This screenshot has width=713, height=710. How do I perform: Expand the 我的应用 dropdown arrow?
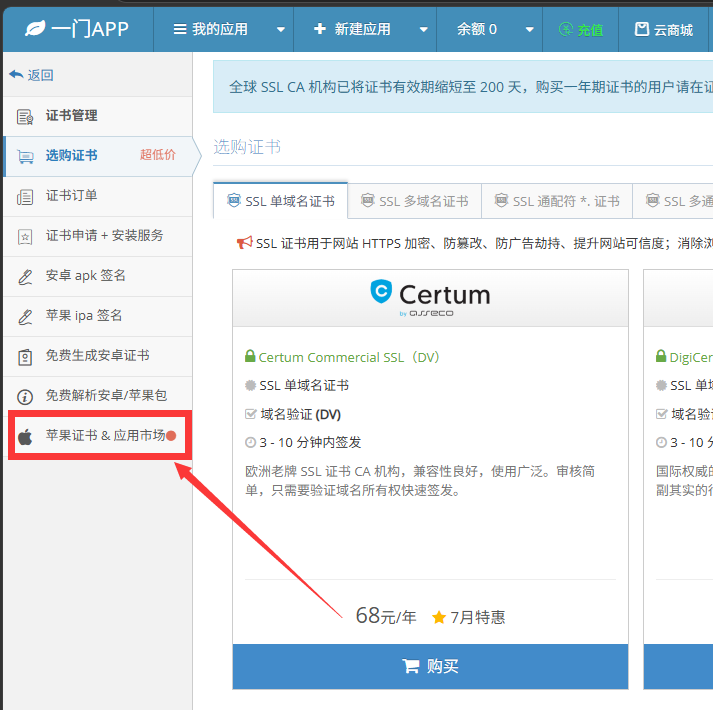(281, 30)
